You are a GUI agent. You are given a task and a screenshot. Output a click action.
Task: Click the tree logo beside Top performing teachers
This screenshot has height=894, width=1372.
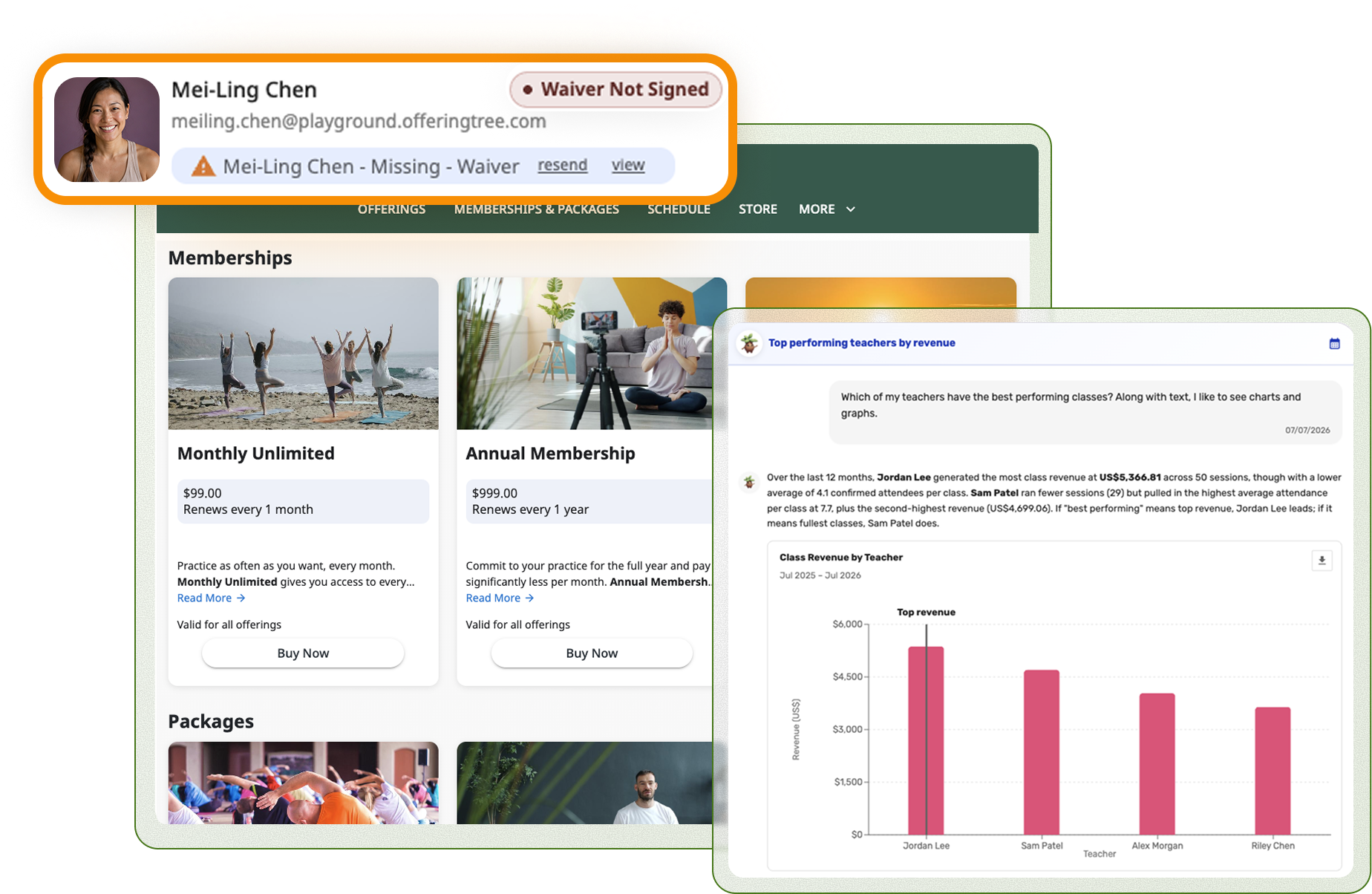(x=749, y=343)
